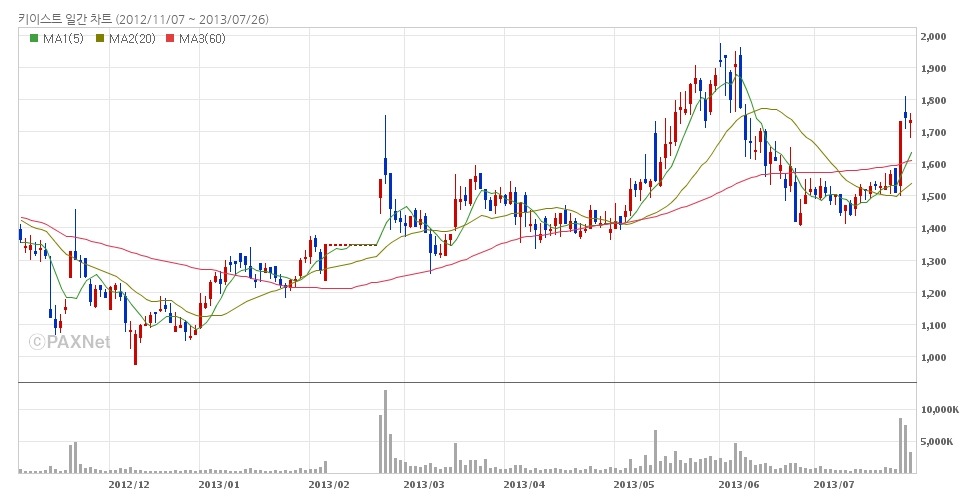This screenshot has width=971, height=501.
Task: Click the 1,000 price axis label
Action: (x=933, y=357)
